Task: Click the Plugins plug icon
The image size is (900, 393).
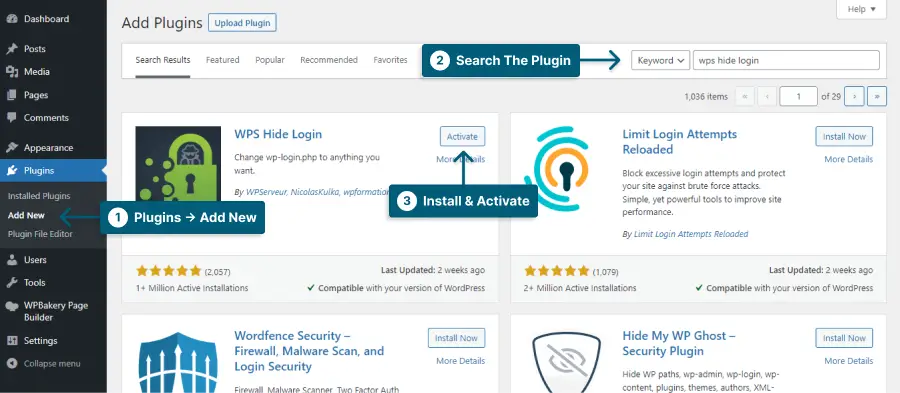Action: pyautogui.click(x=11, y=170)
